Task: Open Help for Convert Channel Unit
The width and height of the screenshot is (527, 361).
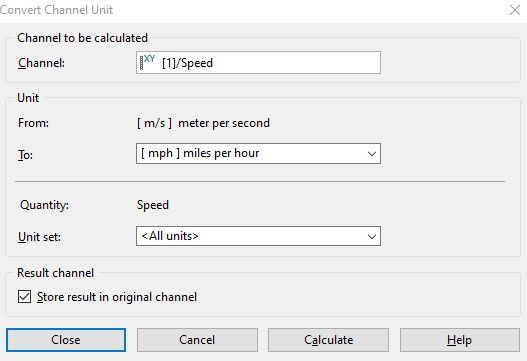Action: point(459,340)
